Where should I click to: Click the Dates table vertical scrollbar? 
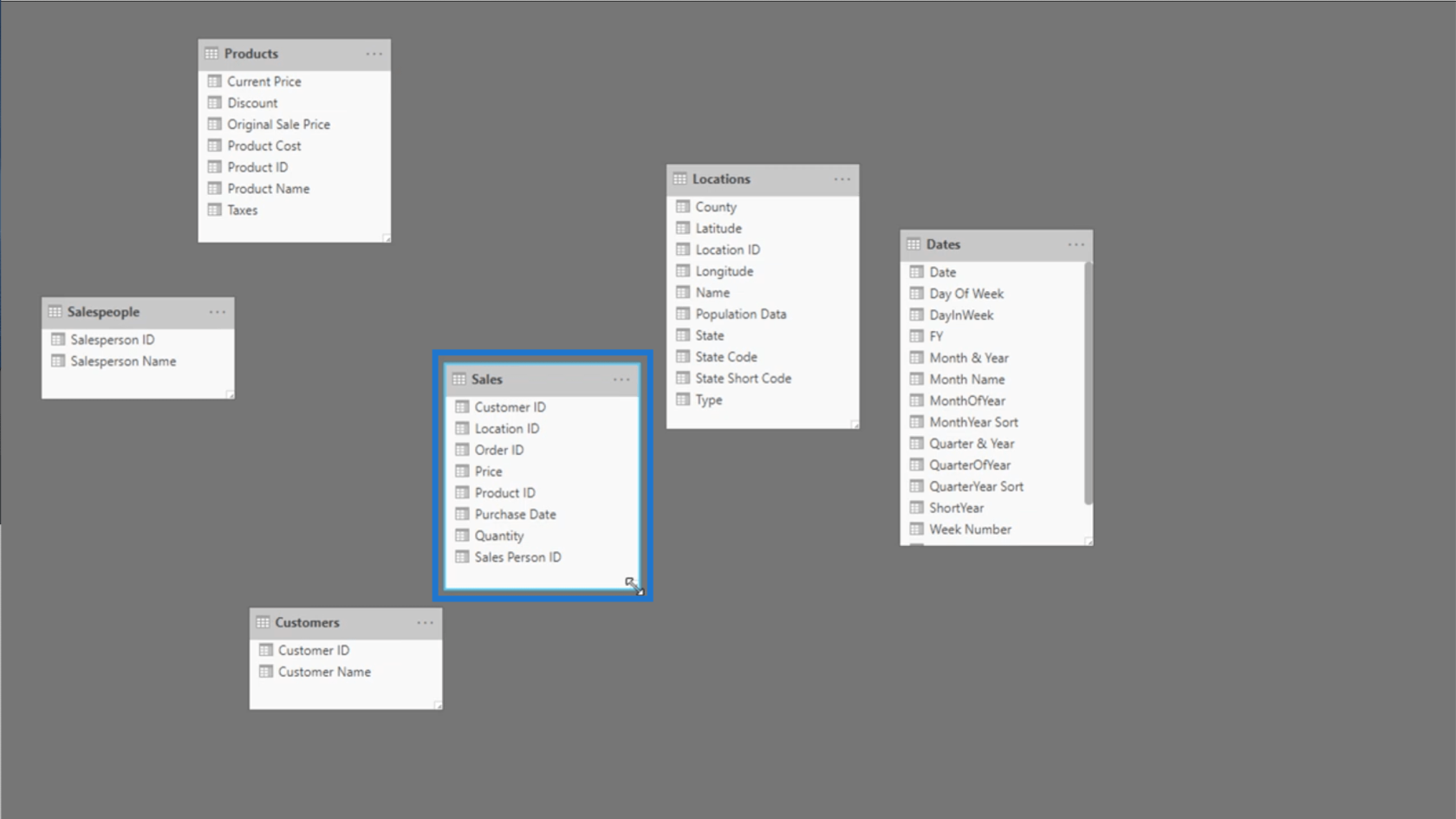click(1089, 383)
